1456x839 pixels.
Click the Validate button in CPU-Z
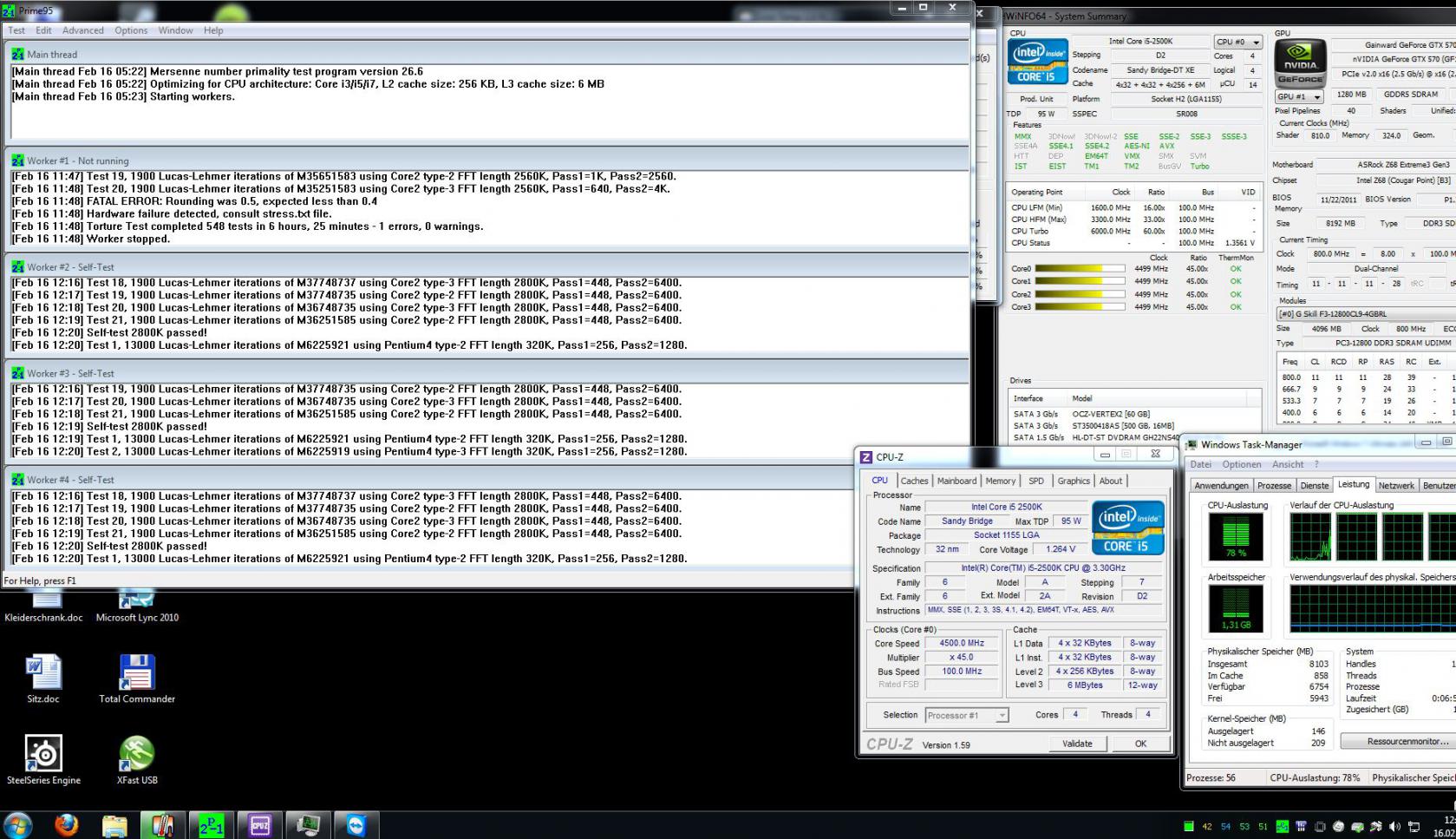1077,744
